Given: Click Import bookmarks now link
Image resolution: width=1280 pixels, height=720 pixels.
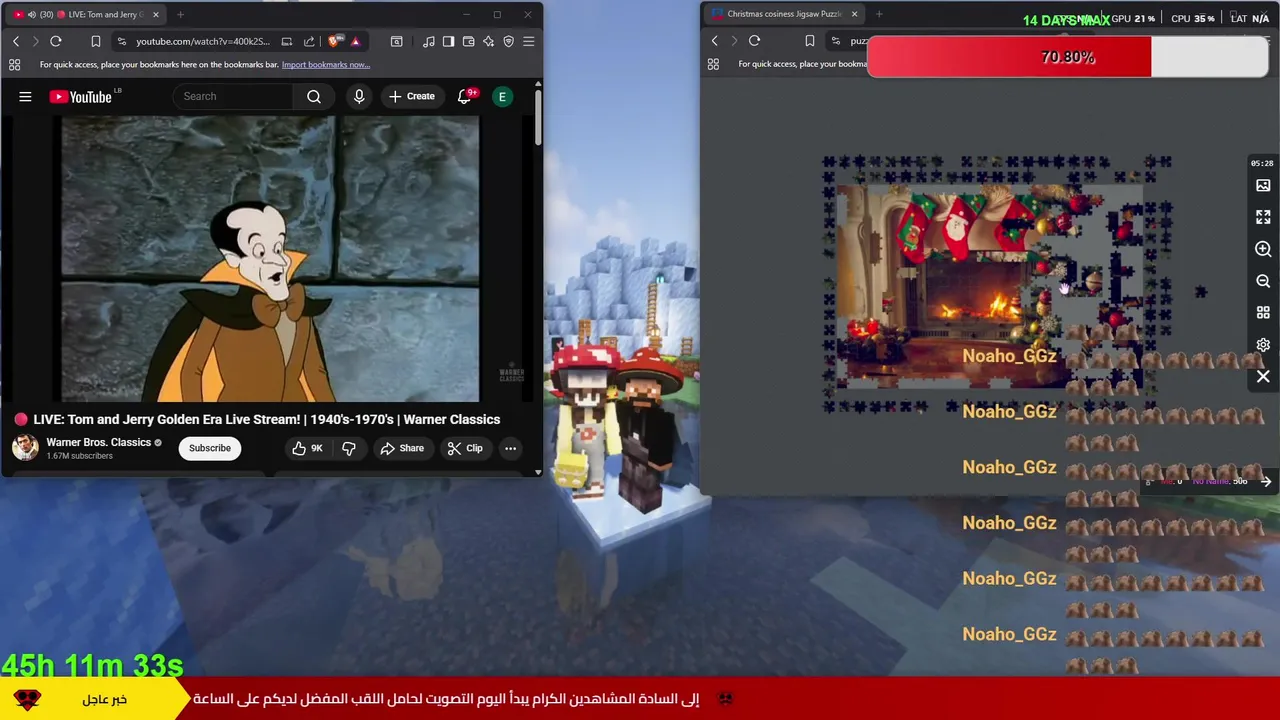Looking at the screenshot, I should (x=326, y=65).
